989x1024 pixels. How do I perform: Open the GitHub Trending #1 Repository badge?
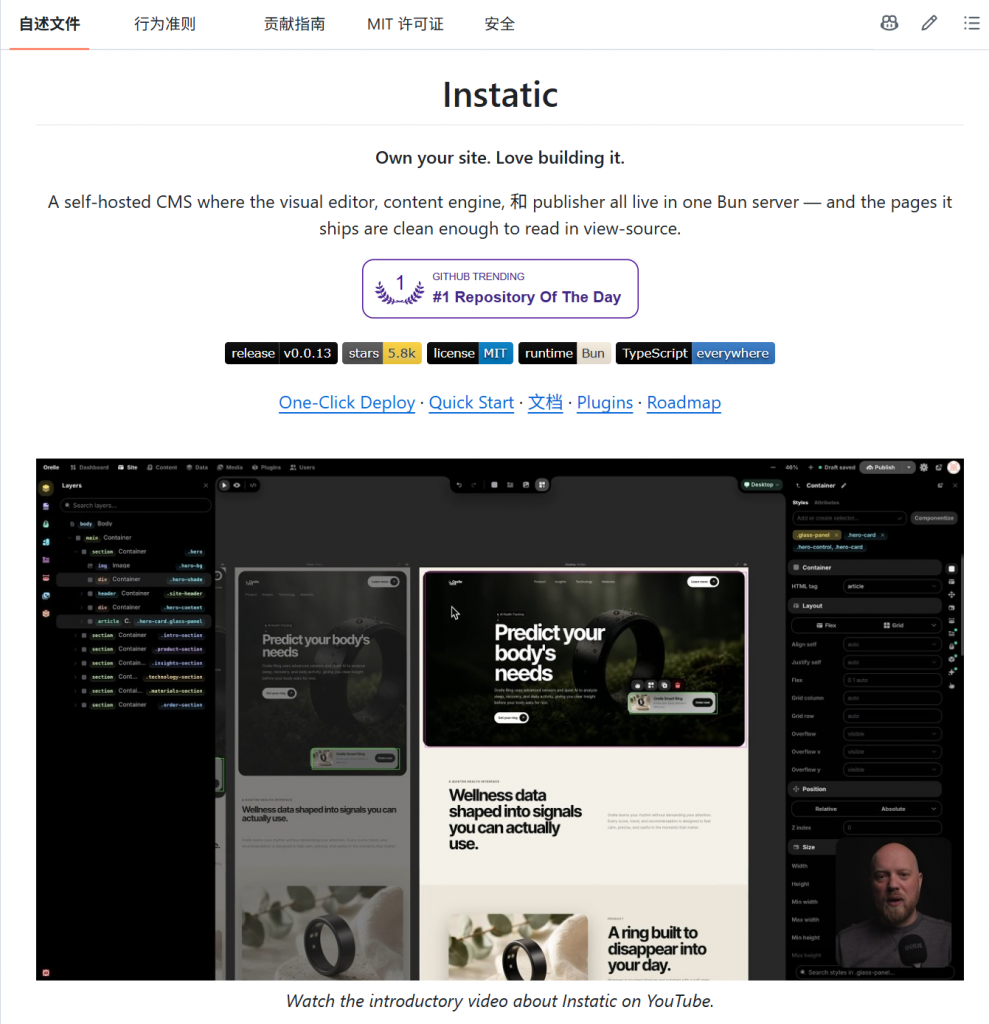(500, 289)
